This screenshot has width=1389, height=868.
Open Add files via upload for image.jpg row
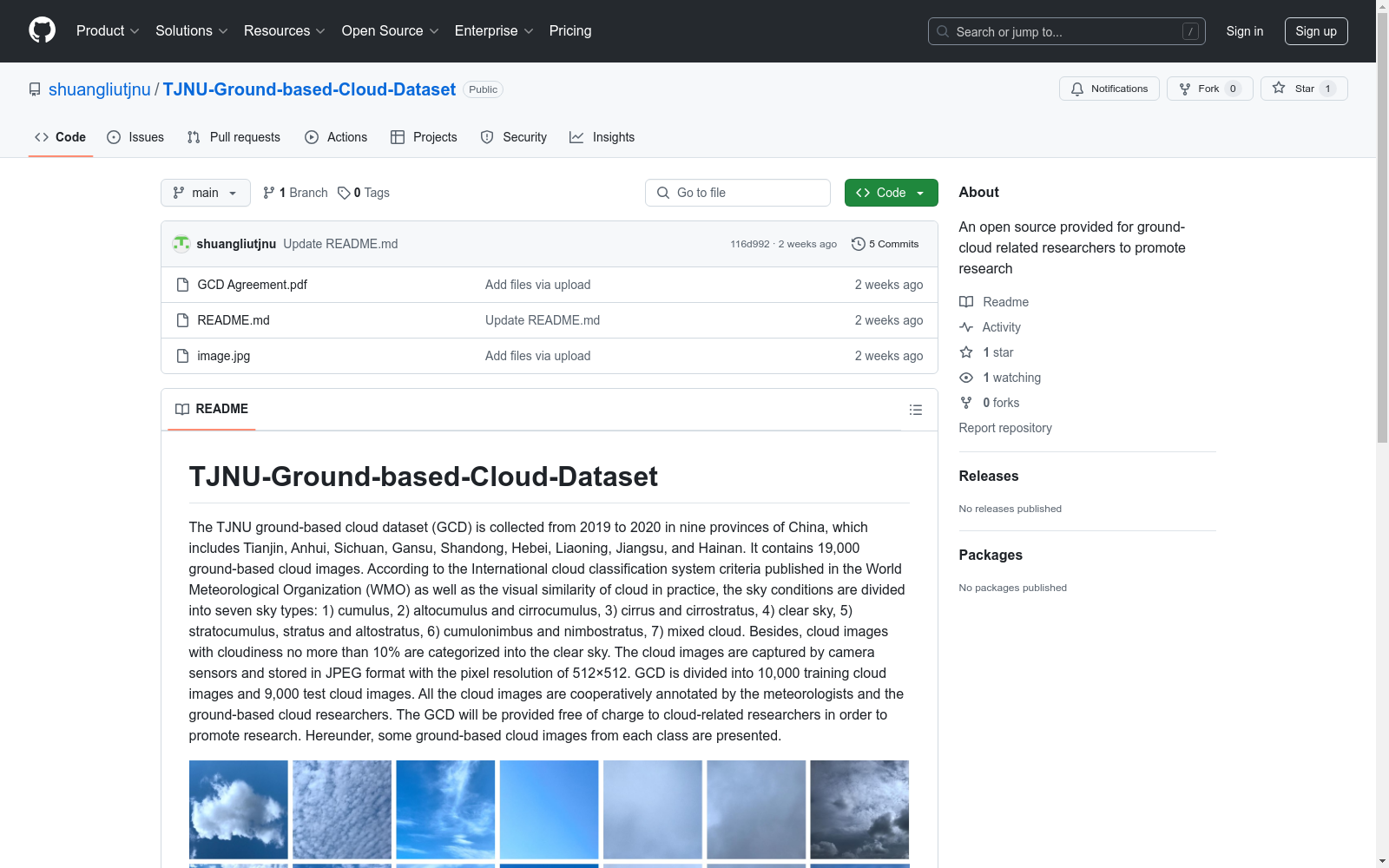pyautogui.click(x=537, y=356)
